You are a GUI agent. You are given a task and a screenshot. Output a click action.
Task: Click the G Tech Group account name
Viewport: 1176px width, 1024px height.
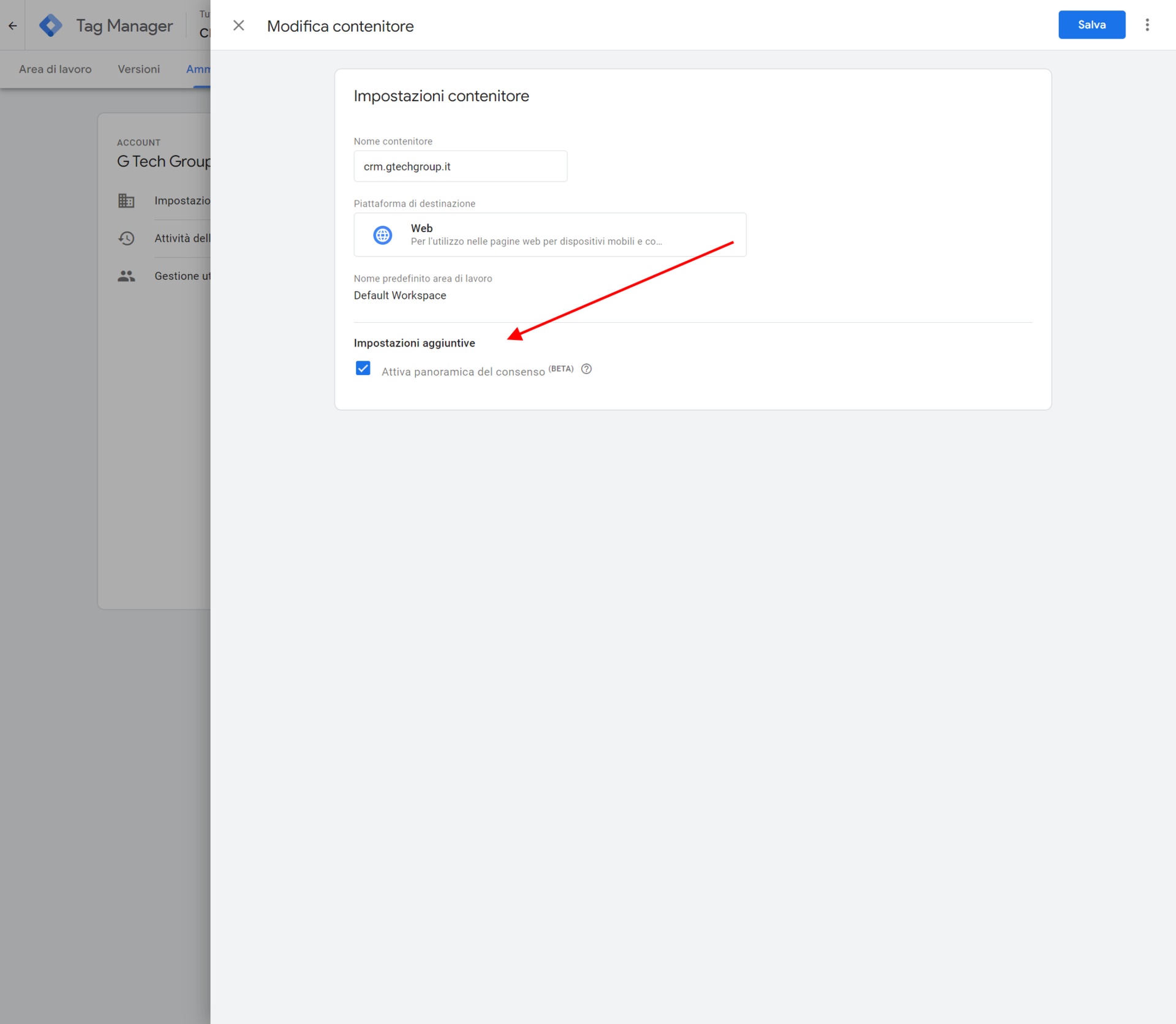coord(164,161)
